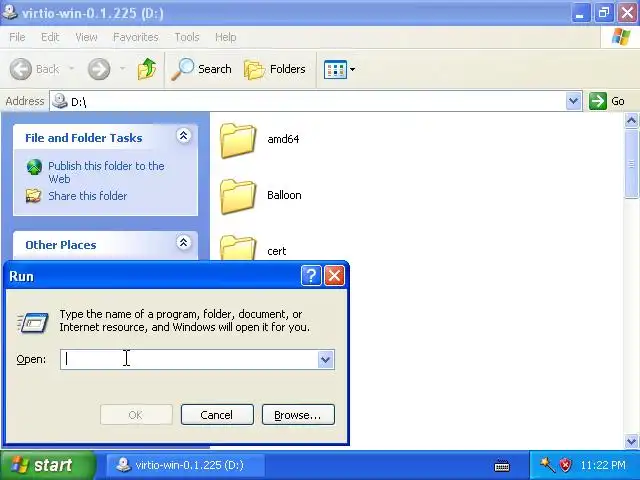
Task: Open Search with the magnifier icon
Action: 182,69
